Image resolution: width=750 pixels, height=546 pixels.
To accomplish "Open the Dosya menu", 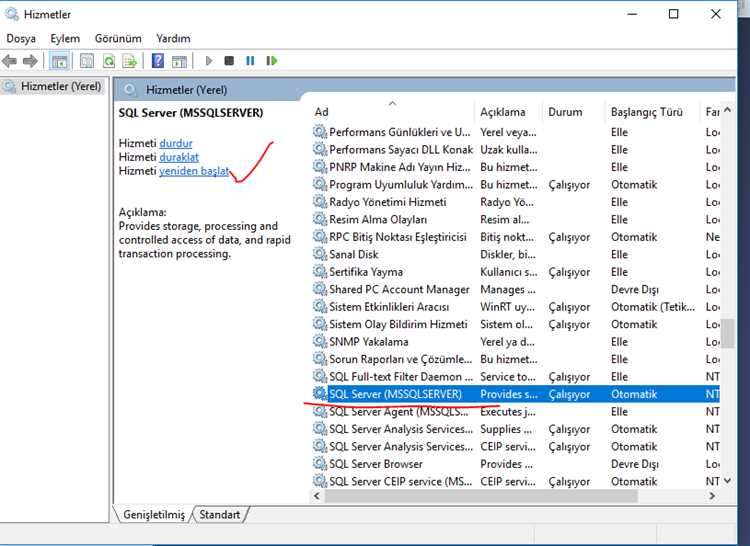I will point(21,38).
